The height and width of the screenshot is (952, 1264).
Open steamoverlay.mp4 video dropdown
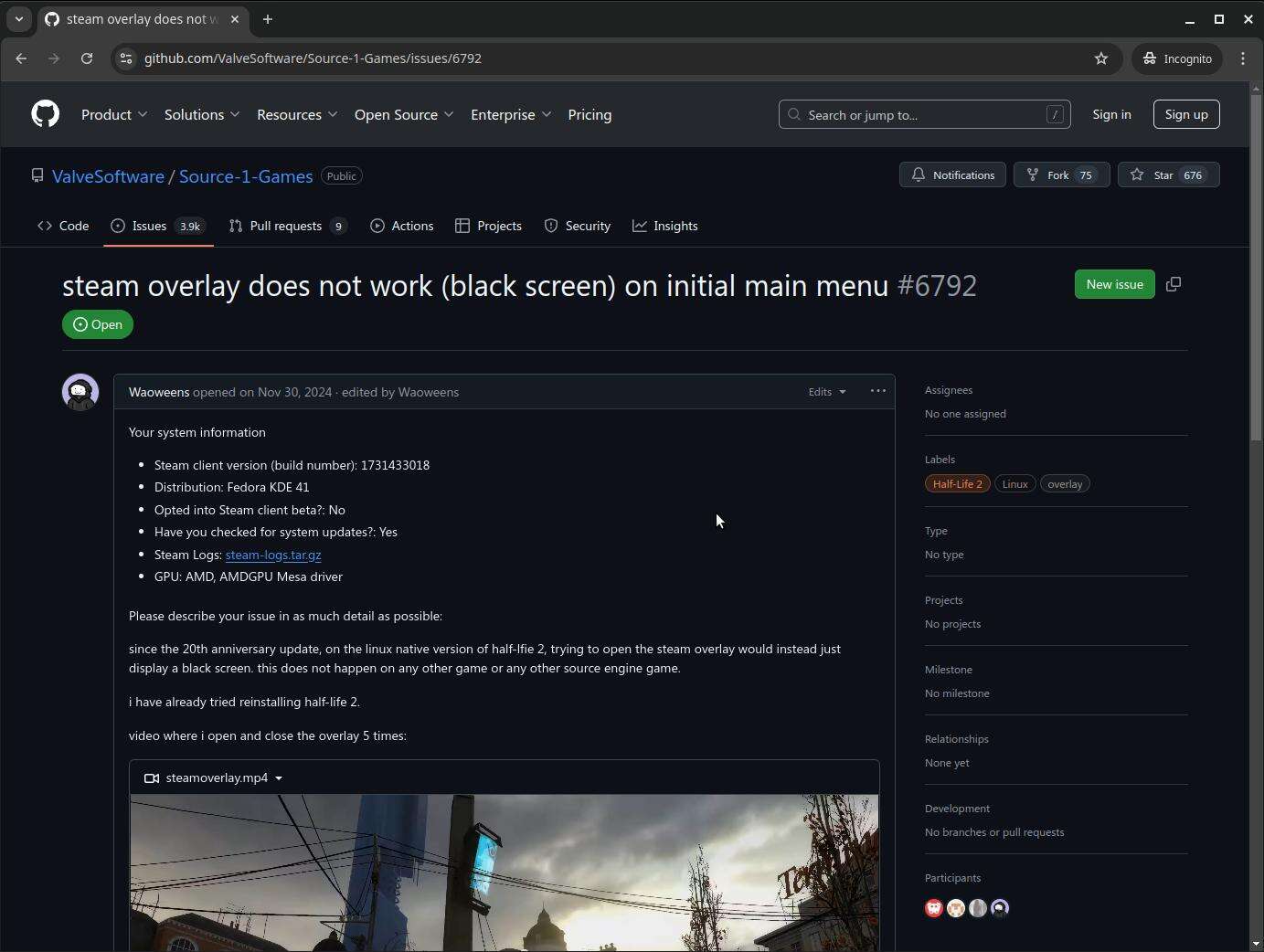(x=214, y=778)
